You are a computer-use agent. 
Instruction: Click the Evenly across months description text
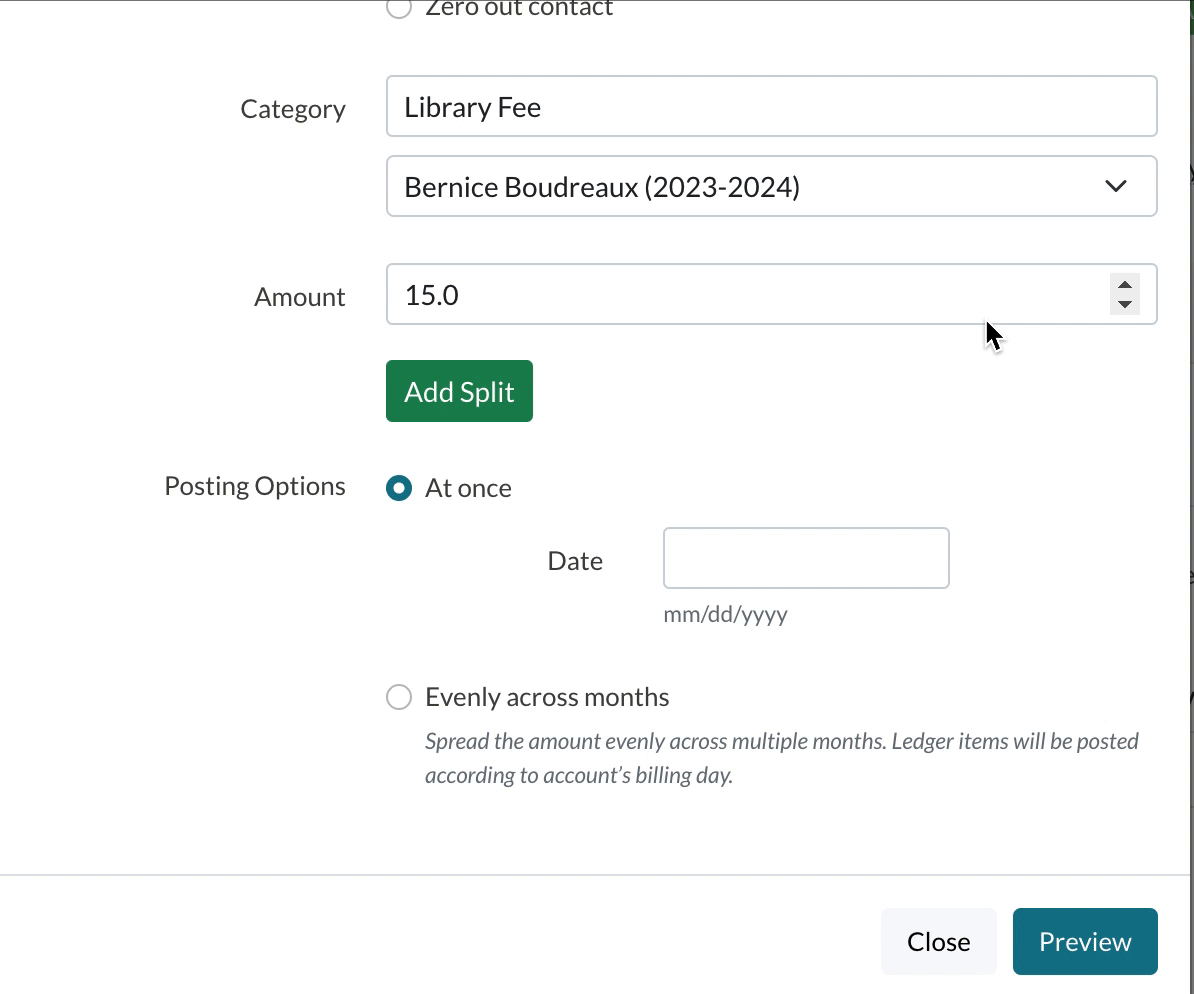tap(780, 758)
